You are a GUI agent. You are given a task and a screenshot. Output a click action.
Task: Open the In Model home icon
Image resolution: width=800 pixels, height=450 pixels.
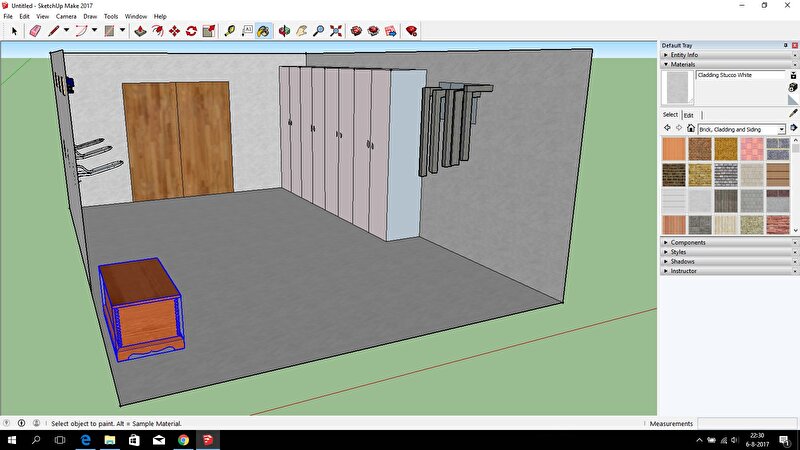coord(691,128)
